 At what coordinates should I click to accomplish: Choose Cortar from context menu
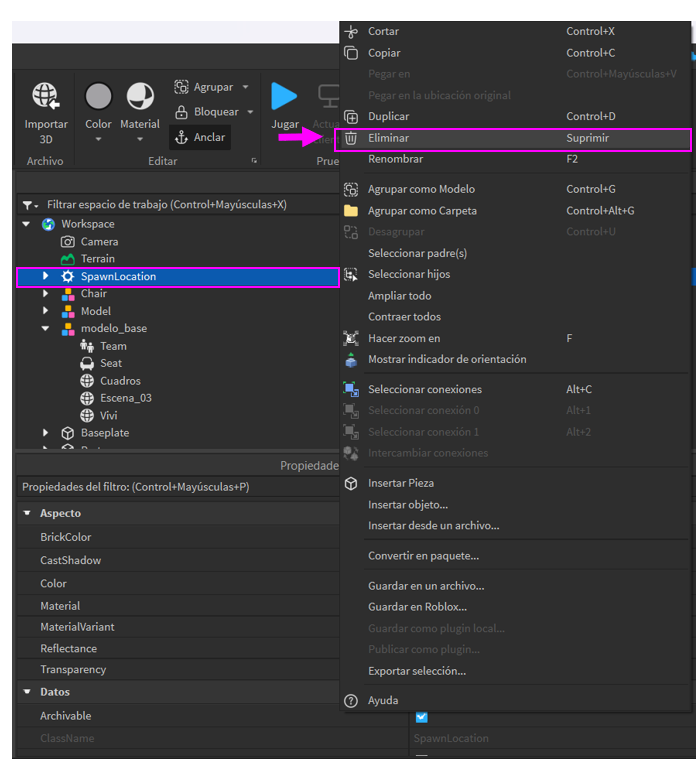click(515, 32)
